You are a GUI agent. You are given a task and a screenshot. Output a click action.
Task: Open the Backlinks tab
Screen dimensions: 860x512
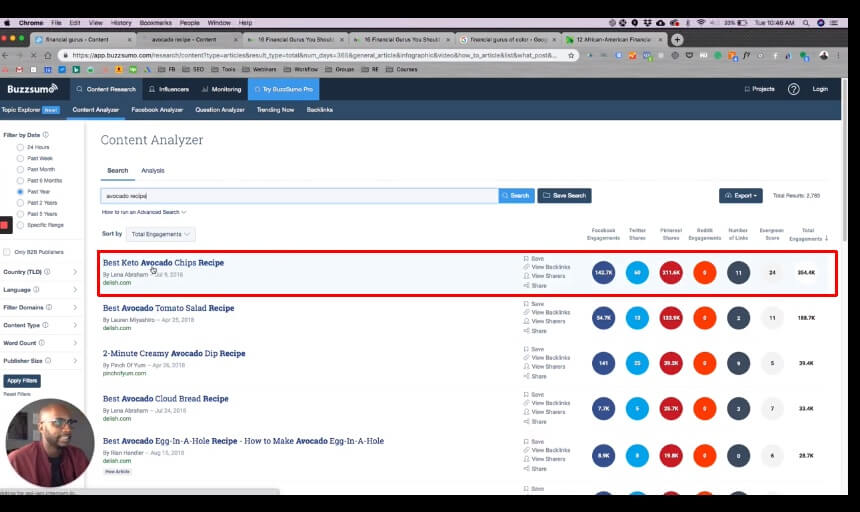(x=320, y=110)
